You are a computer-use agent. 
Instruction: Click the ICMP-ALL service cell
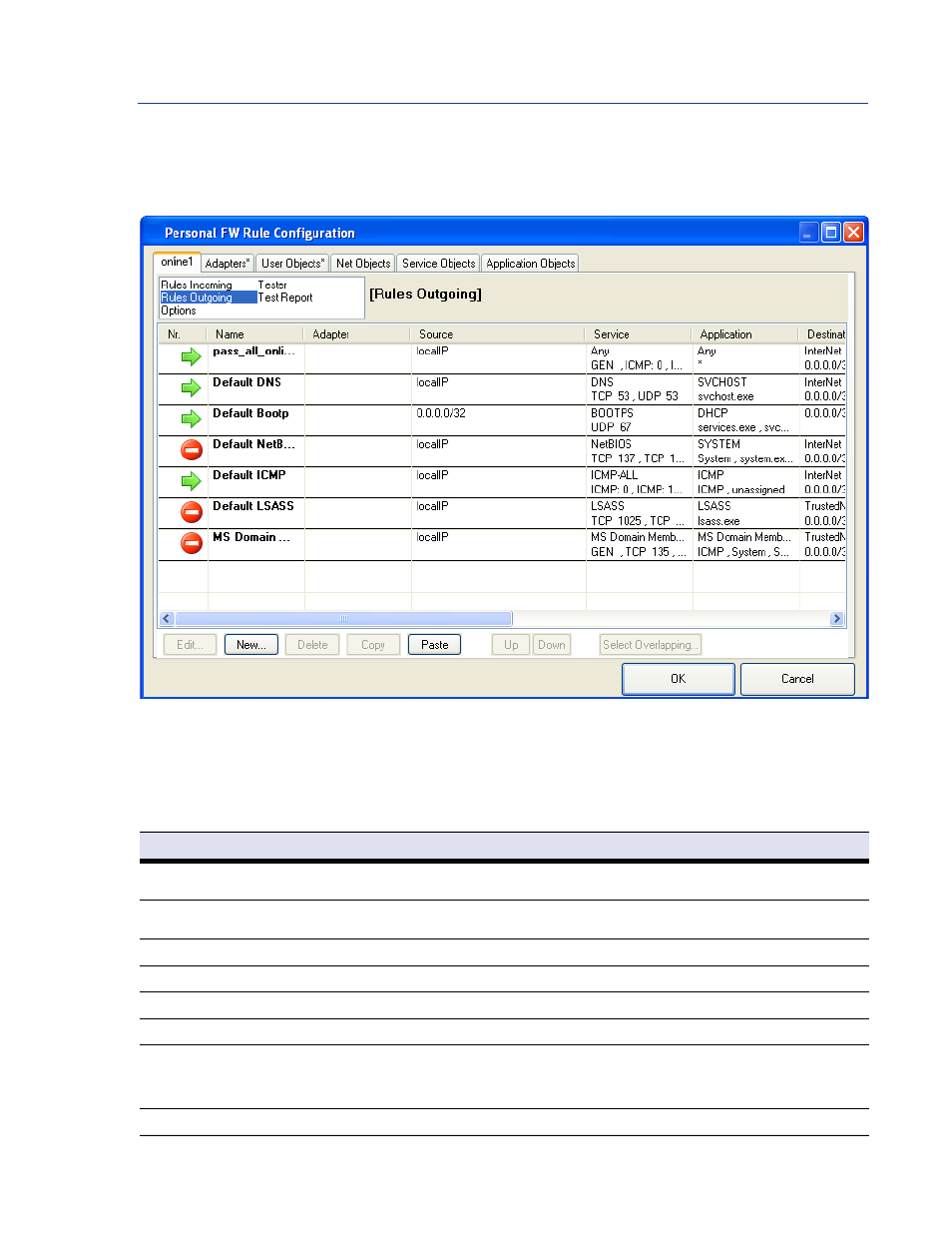point(637,482)
